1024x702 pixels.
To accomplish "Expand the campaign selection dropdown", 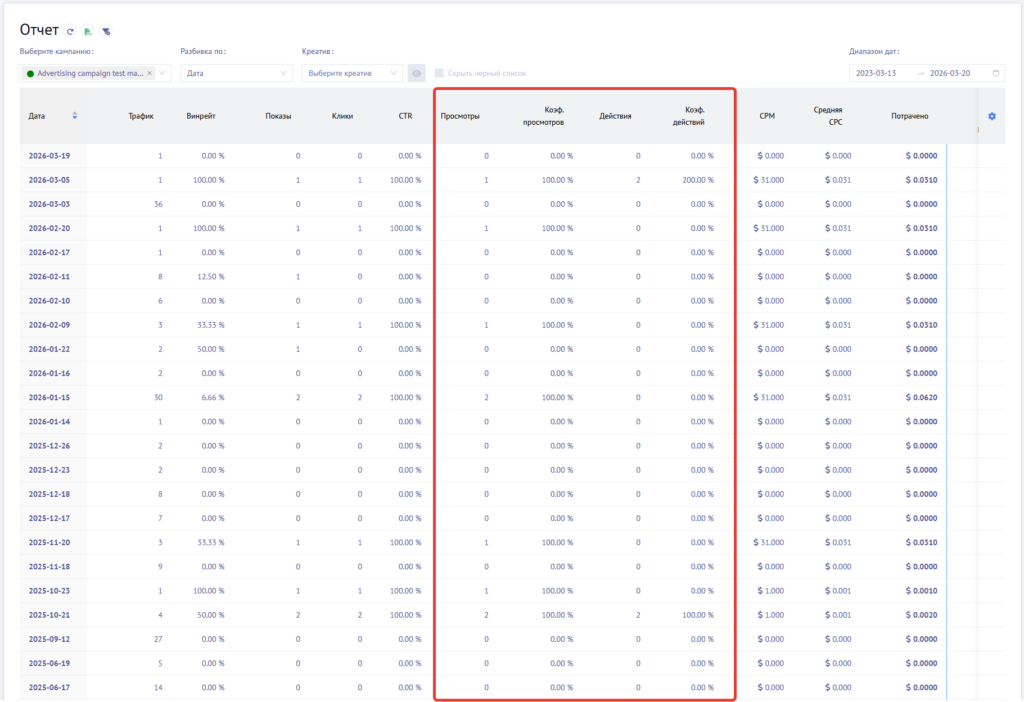I will click(163, 73).
